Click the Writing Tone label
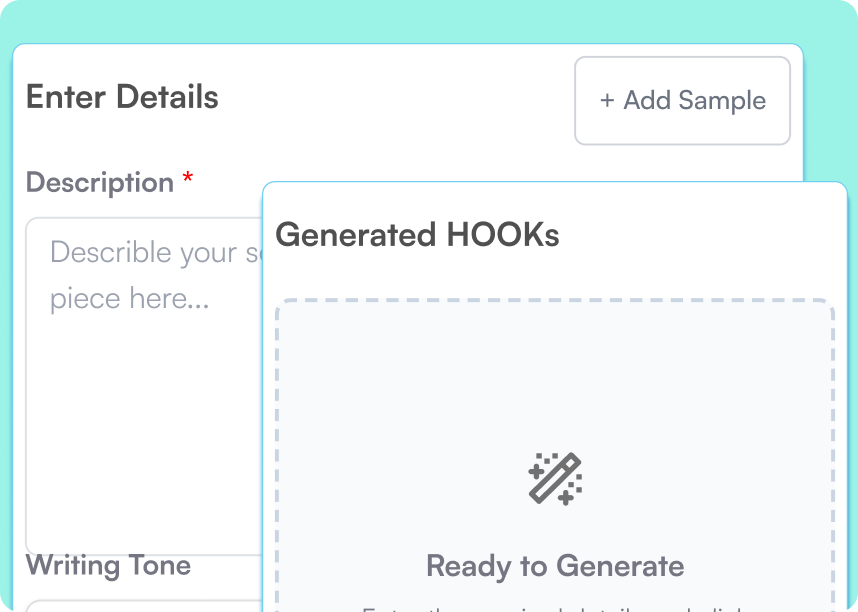Screen dimensions: 858x612 [108, 565]
